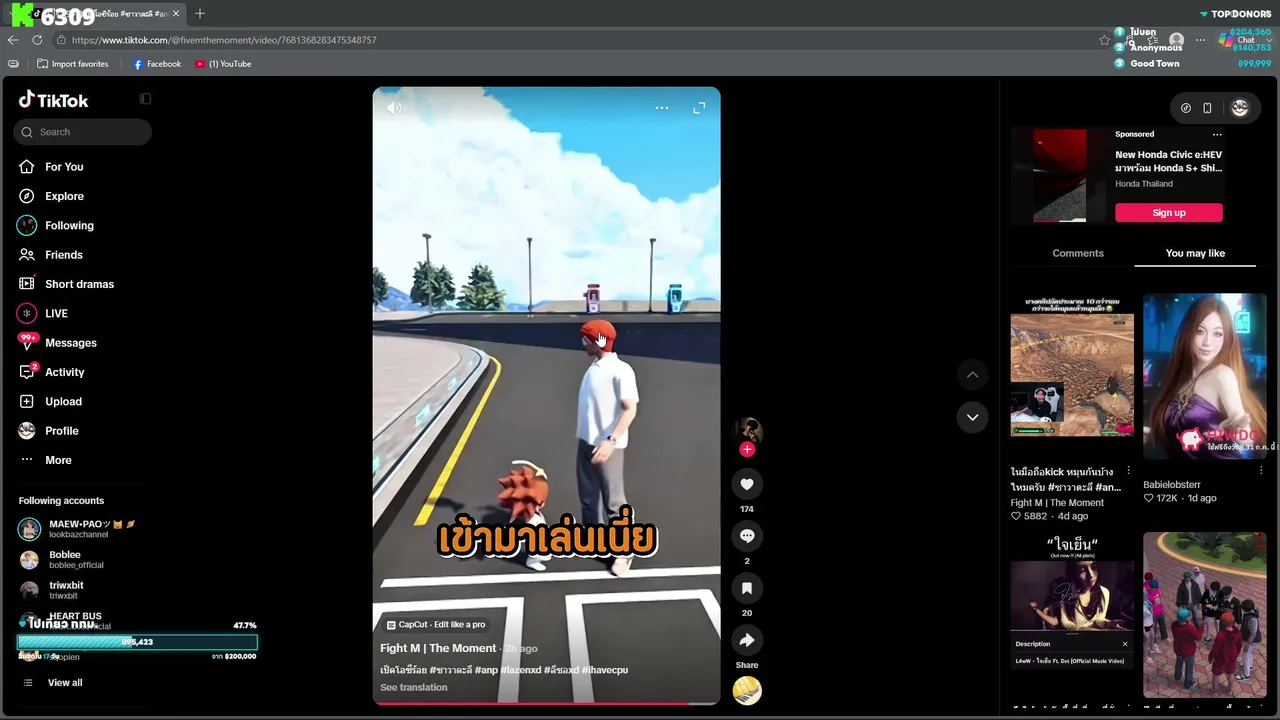Click See translation under caption
Image resolution: width=1280 pixels, height=720 pixels.
coord(414,688)
